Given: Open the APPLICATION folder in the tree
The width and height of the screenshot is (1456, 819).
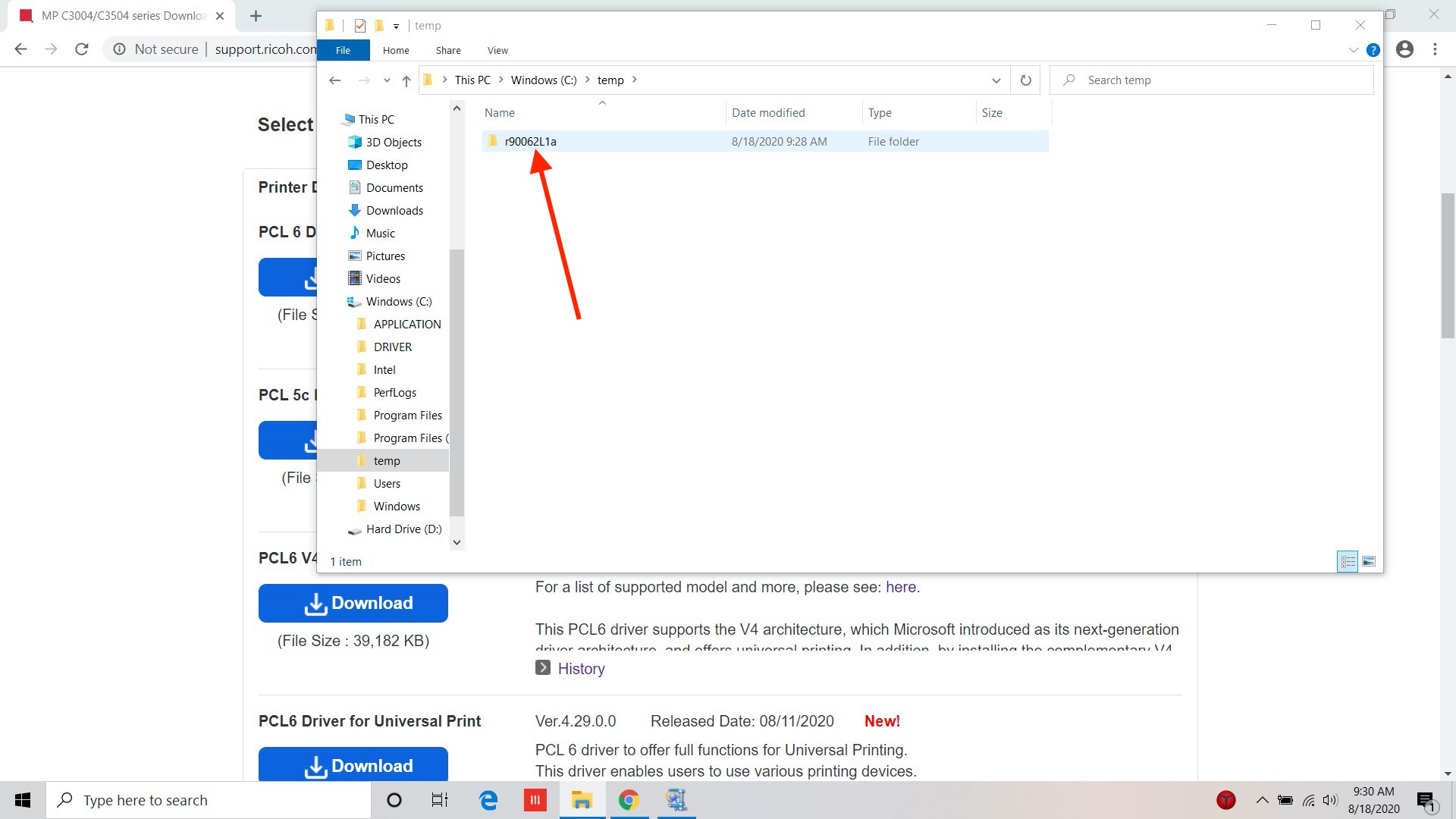Looking at the screenshot, I should coord(406,324).
